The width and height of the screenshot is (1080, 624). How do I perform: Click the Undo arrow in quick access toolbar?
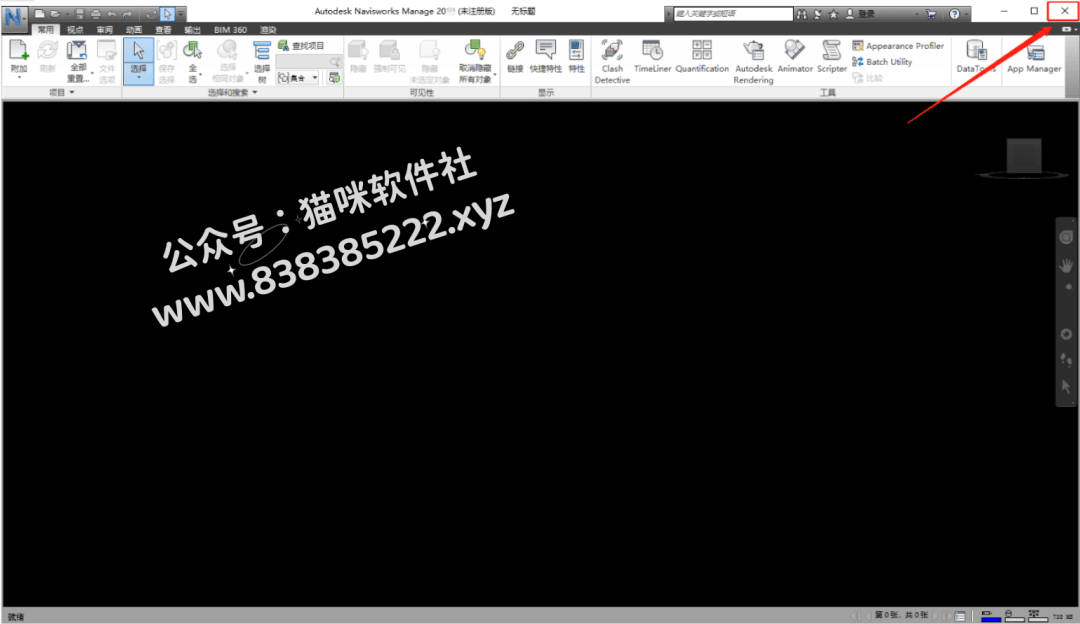coord(112,14)
